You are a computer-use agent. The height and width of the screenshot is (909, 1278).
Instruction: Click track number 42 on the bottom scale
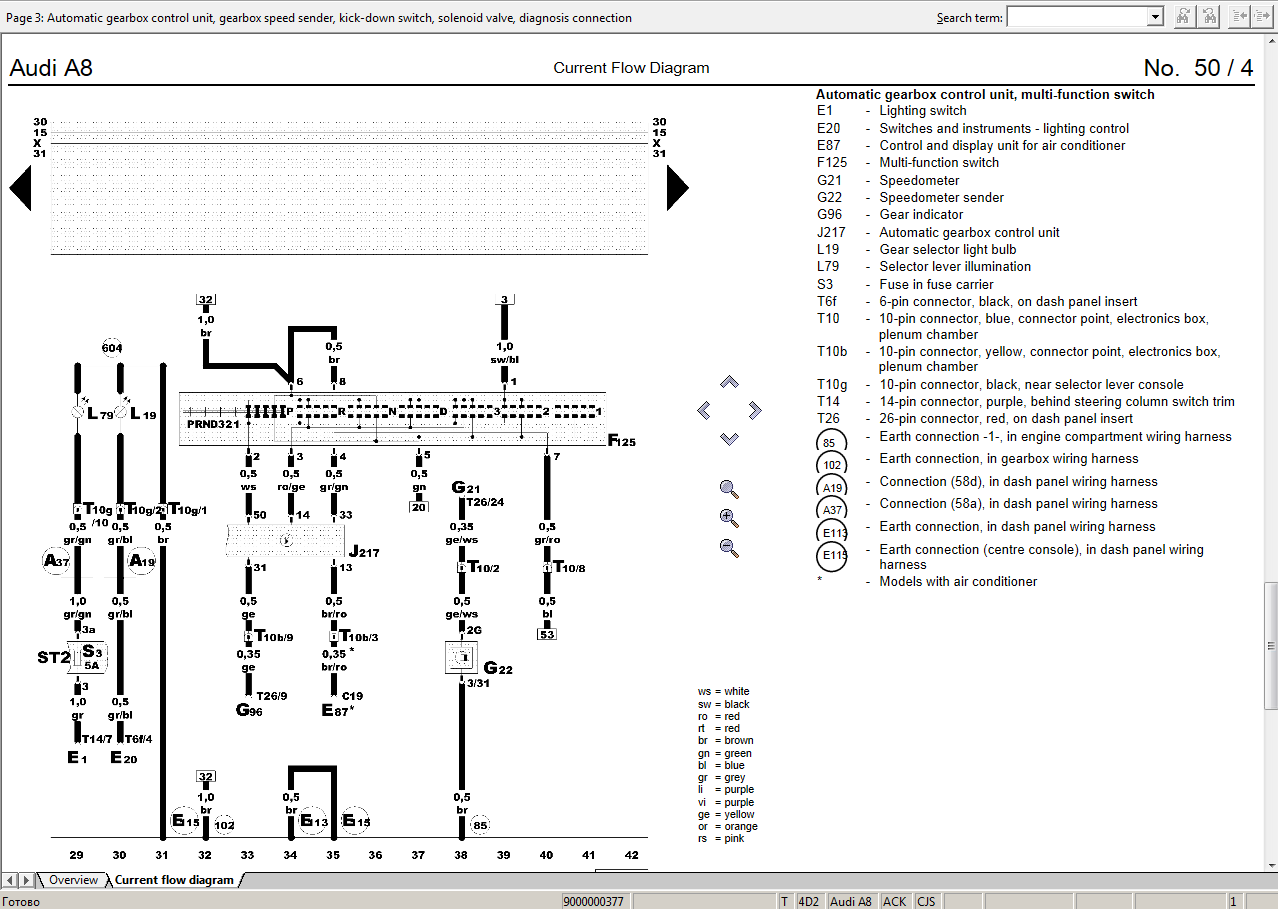pyautogui.click(x=631, y=855)
